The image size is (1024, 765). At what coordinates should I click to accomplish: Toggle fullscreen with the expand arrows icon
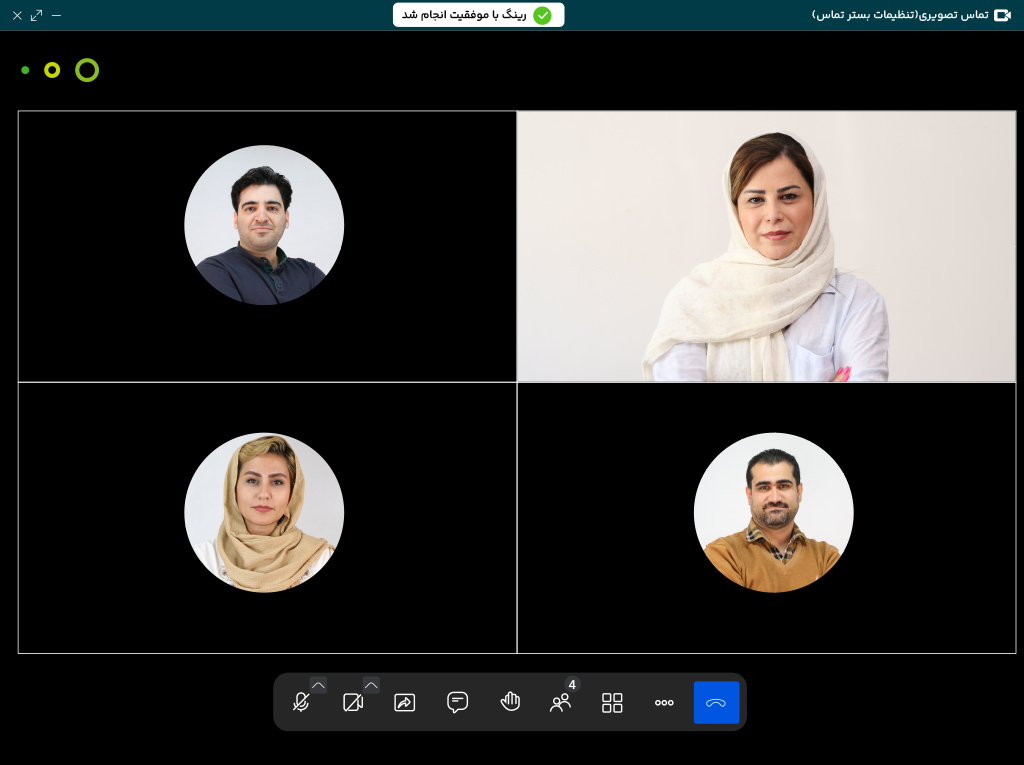[x=36, y=15]
